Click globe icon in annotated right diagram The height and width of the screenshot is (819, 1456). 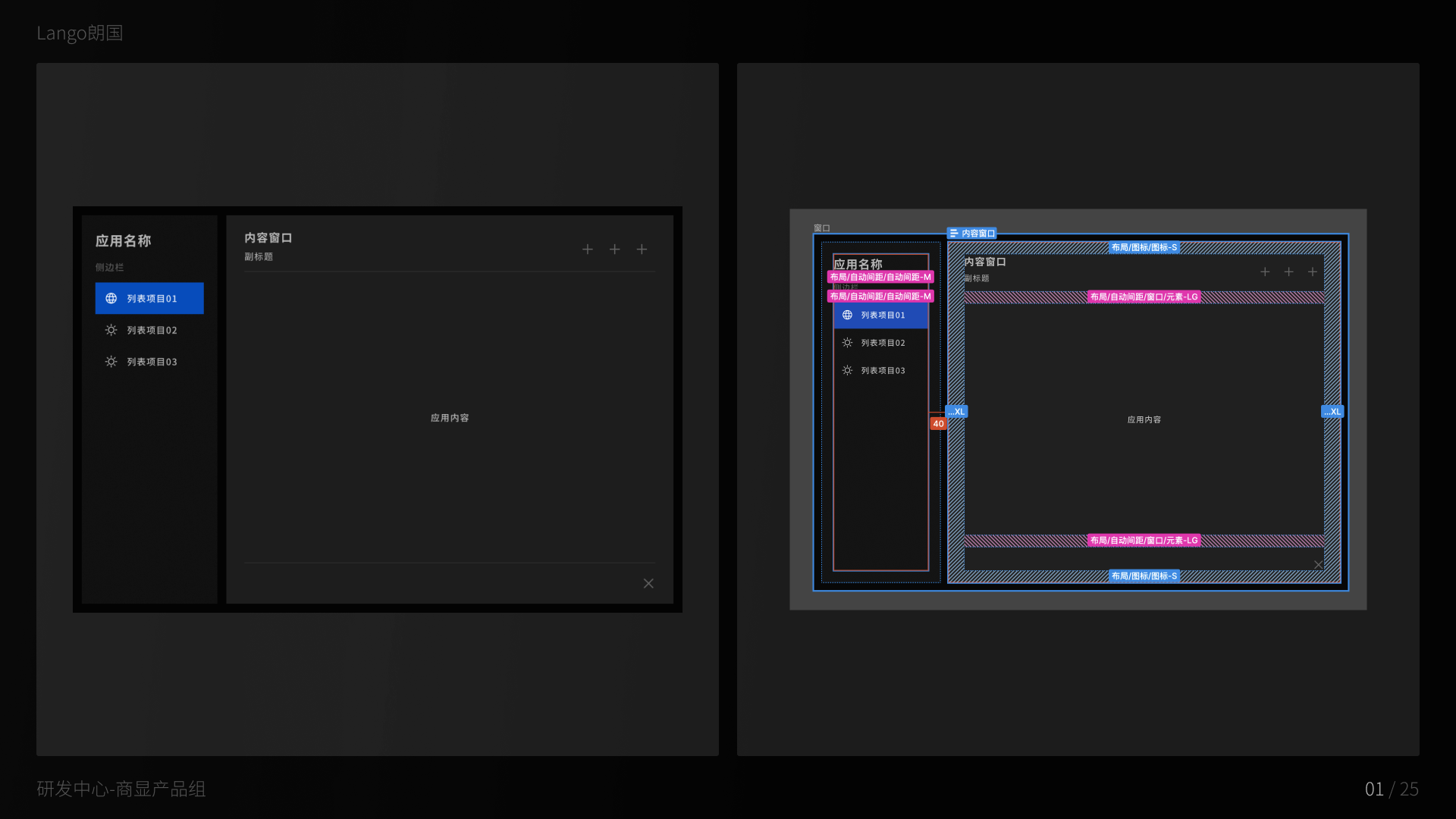pyautogui.click(x=847, y=315)
